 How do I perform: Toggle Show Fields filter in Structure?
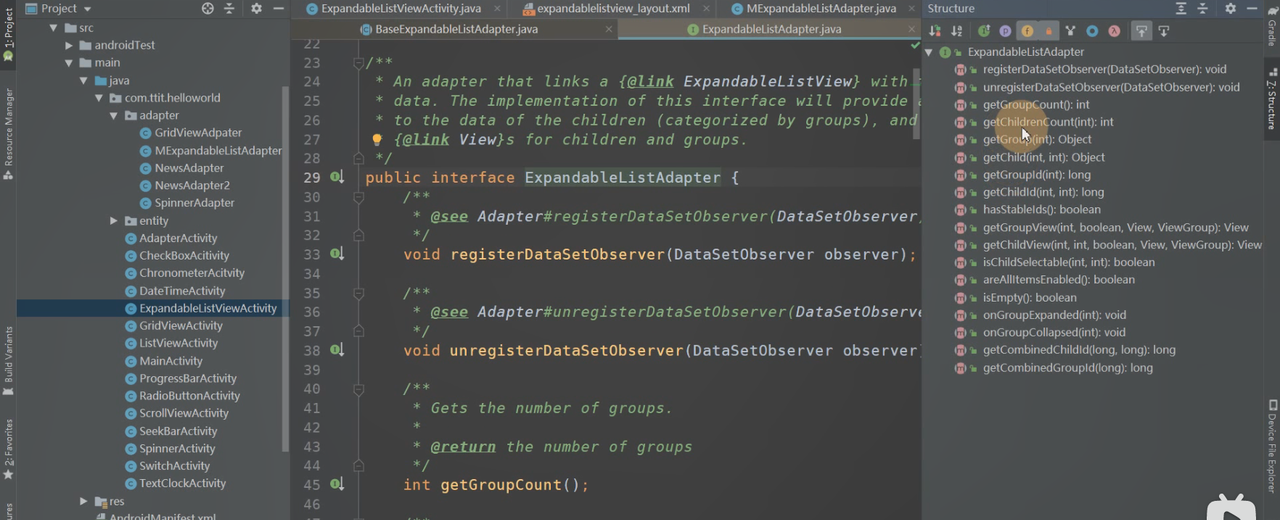pos(1027,31)
